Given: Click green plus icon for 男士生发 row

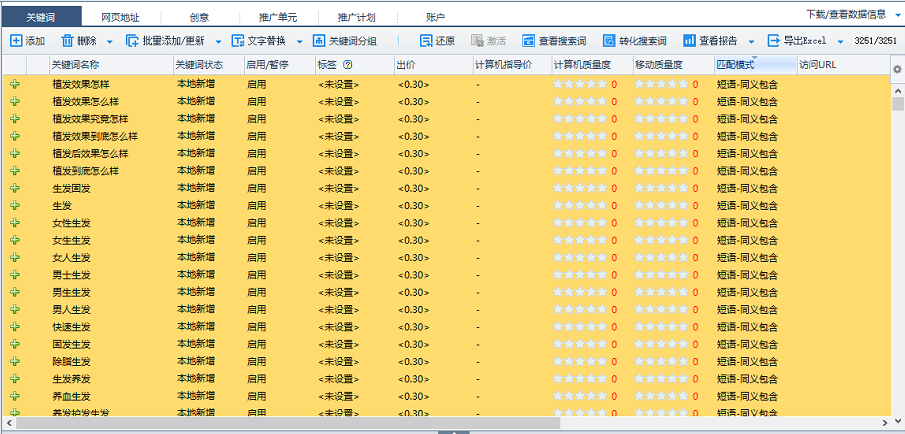Looking at the screenshot, I should (x=15, y=275).
